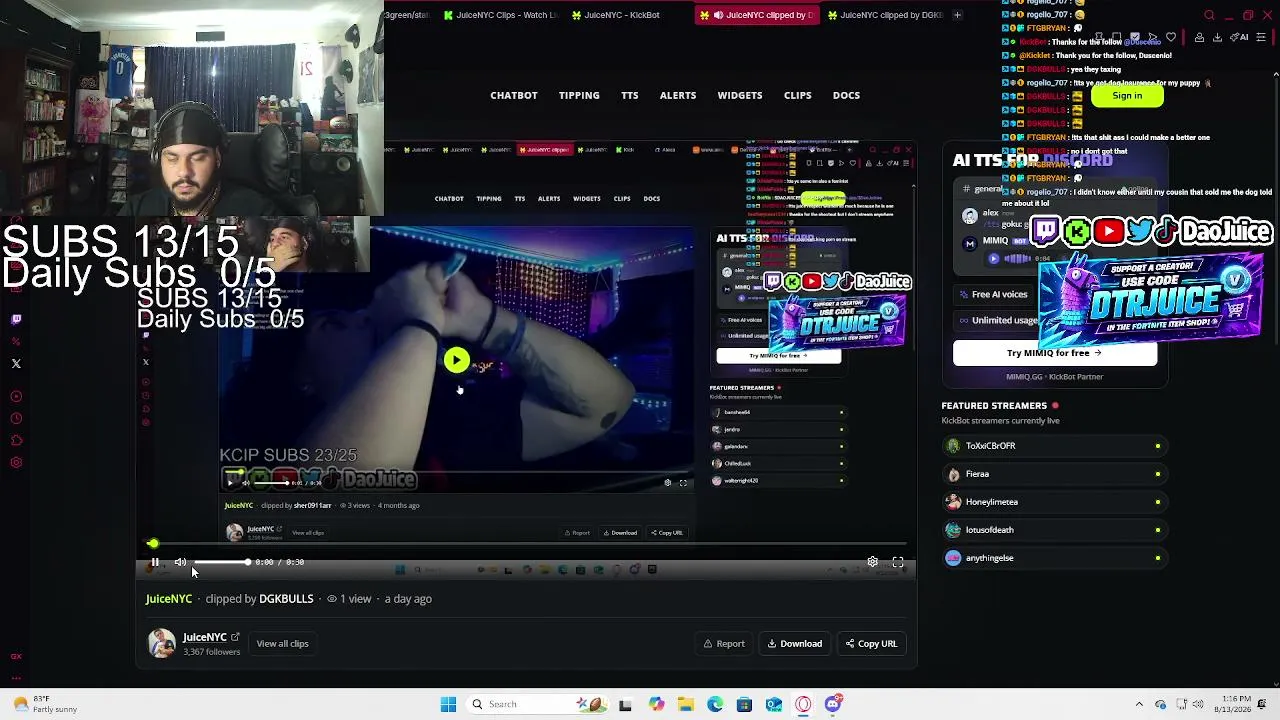Open the video player settings gear
Viewport: 1280px width, 720px height.
(x=872, y=562)
